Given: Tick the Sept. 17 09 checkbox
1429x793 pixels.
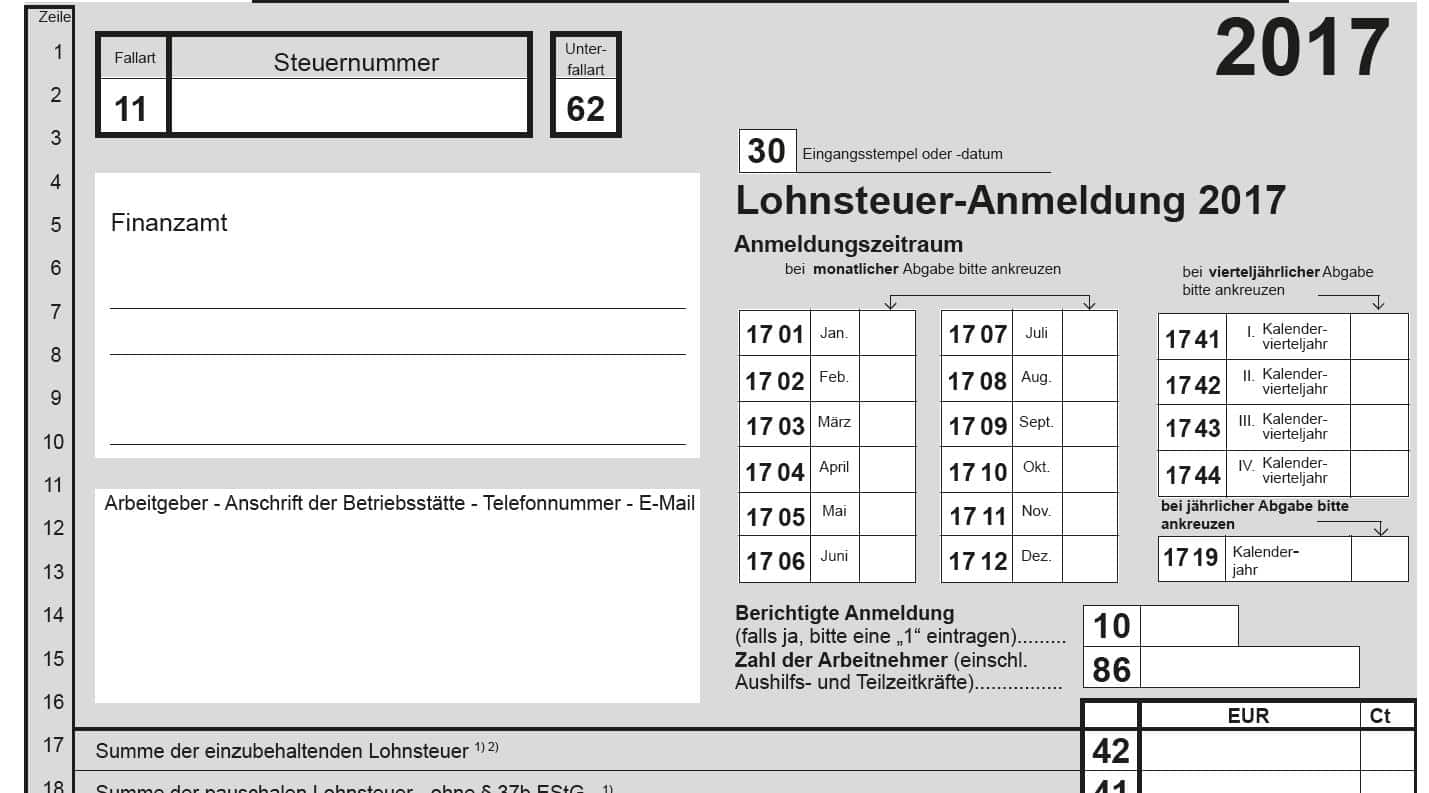Looking at the screenshot, I should pyautogui.click(x=1089, y=424).
